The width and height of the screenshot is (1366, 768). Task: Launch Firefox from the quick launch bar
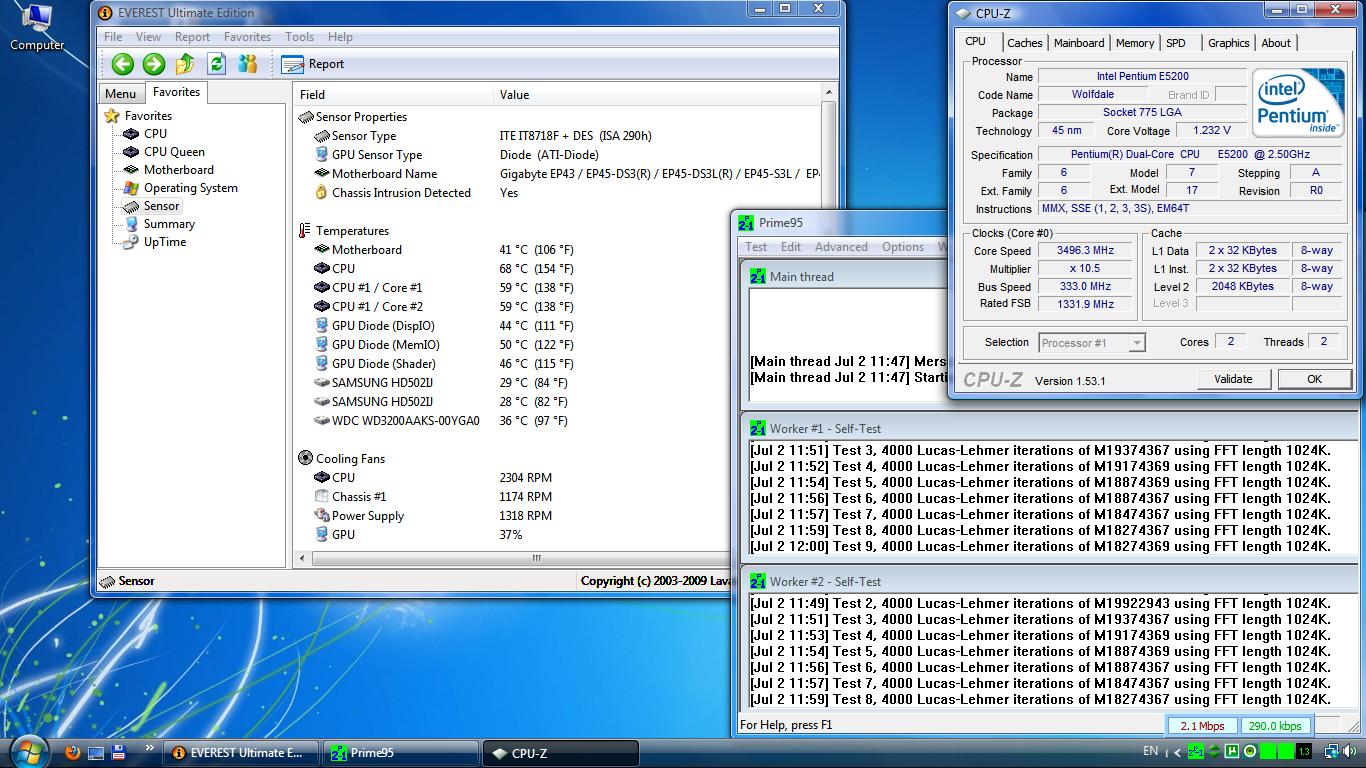(73, 752)
